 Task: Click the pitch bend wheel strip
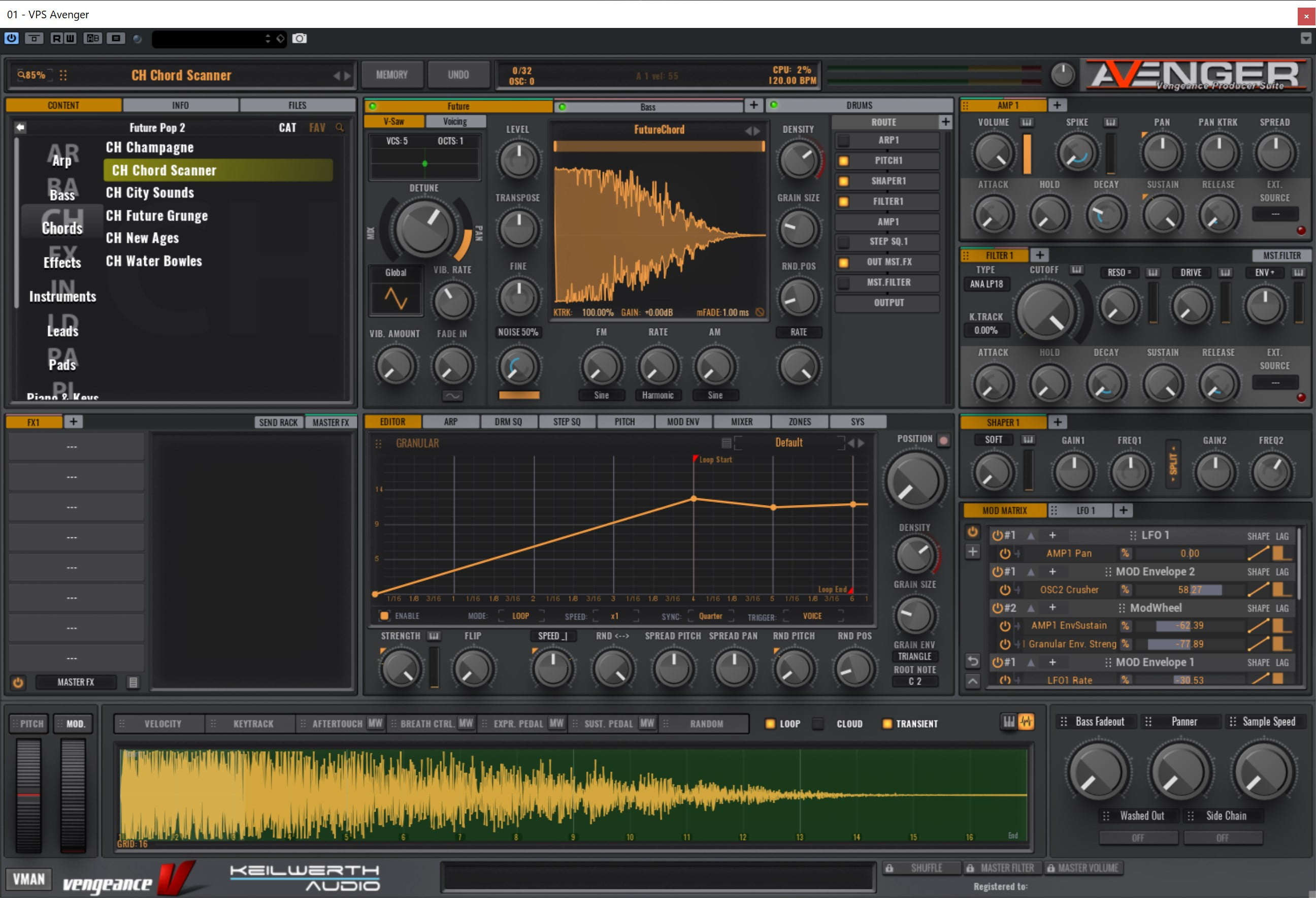[28, 794]
